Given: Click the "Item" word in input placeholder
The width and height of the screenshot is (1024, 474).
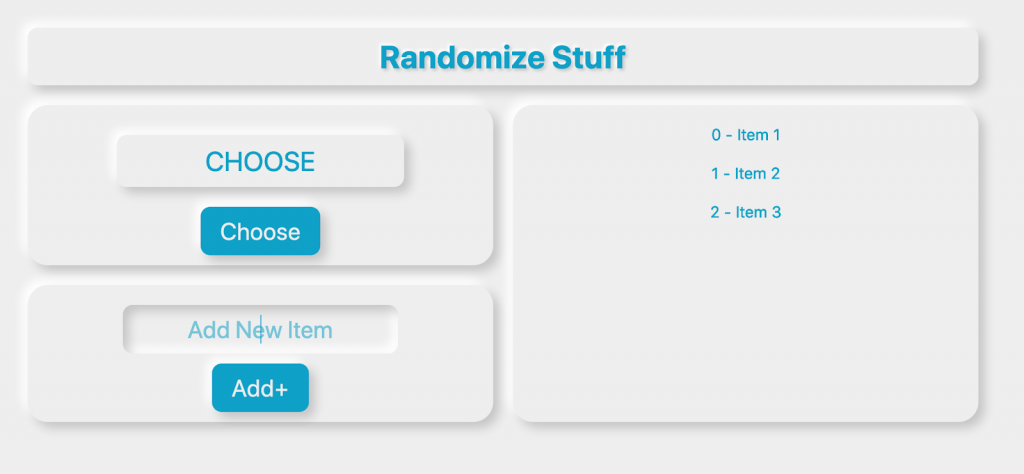Looking at the screenshot, I should pos(311,330).
